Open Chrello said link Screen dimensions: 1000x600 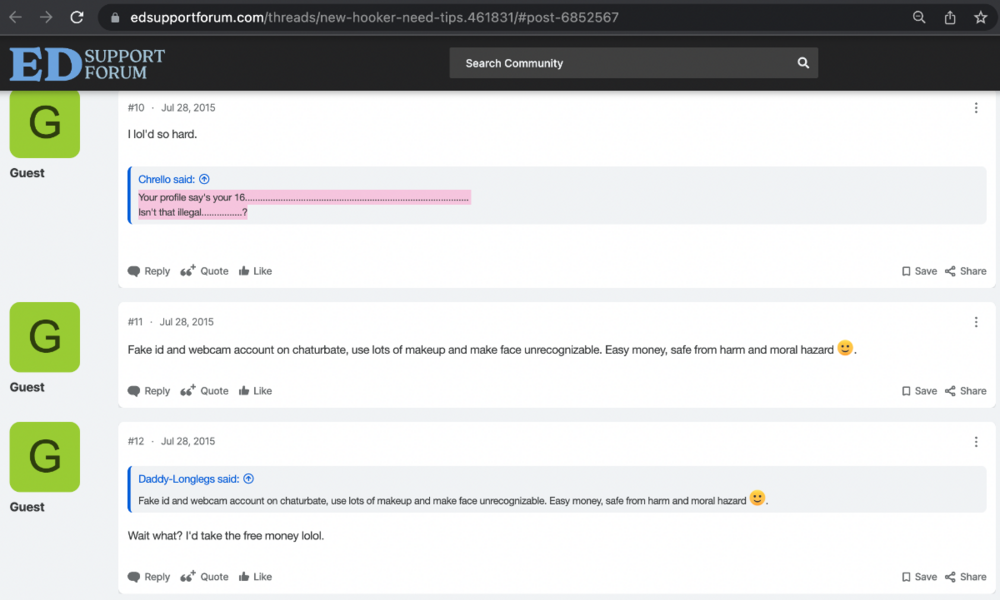coord(166,179)
